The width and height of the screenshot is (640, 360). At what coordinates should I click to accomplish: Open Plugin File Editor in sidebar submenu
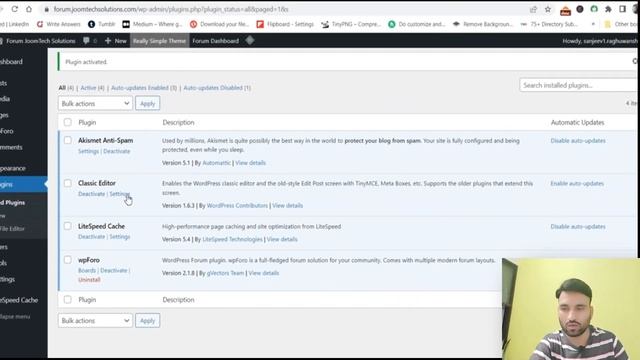pyautogui.click(x=12, y=229)
